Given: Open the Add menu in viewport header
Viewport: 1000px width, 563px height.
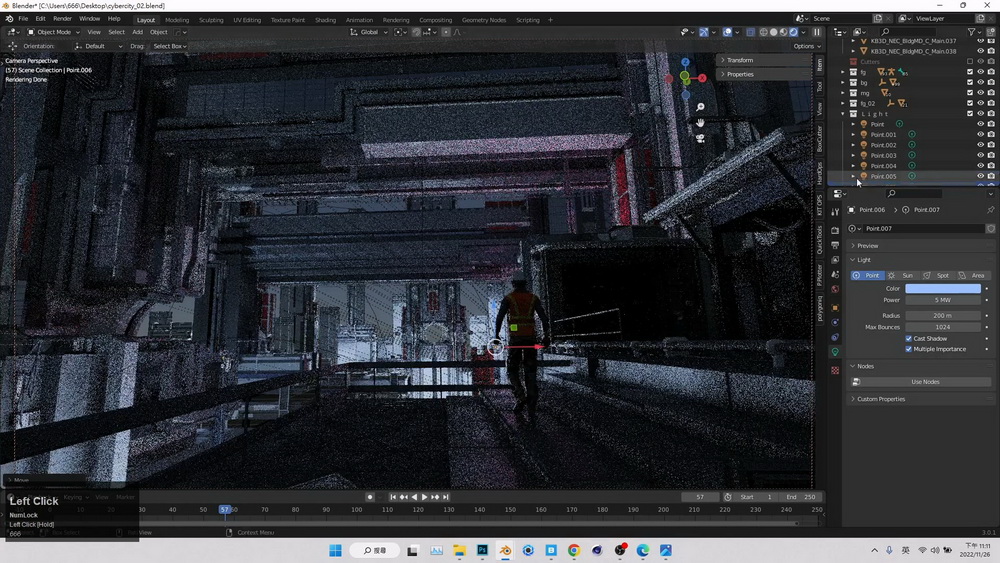Looking at the screenshot, I should pyautogui.click(x=137, y=32).
